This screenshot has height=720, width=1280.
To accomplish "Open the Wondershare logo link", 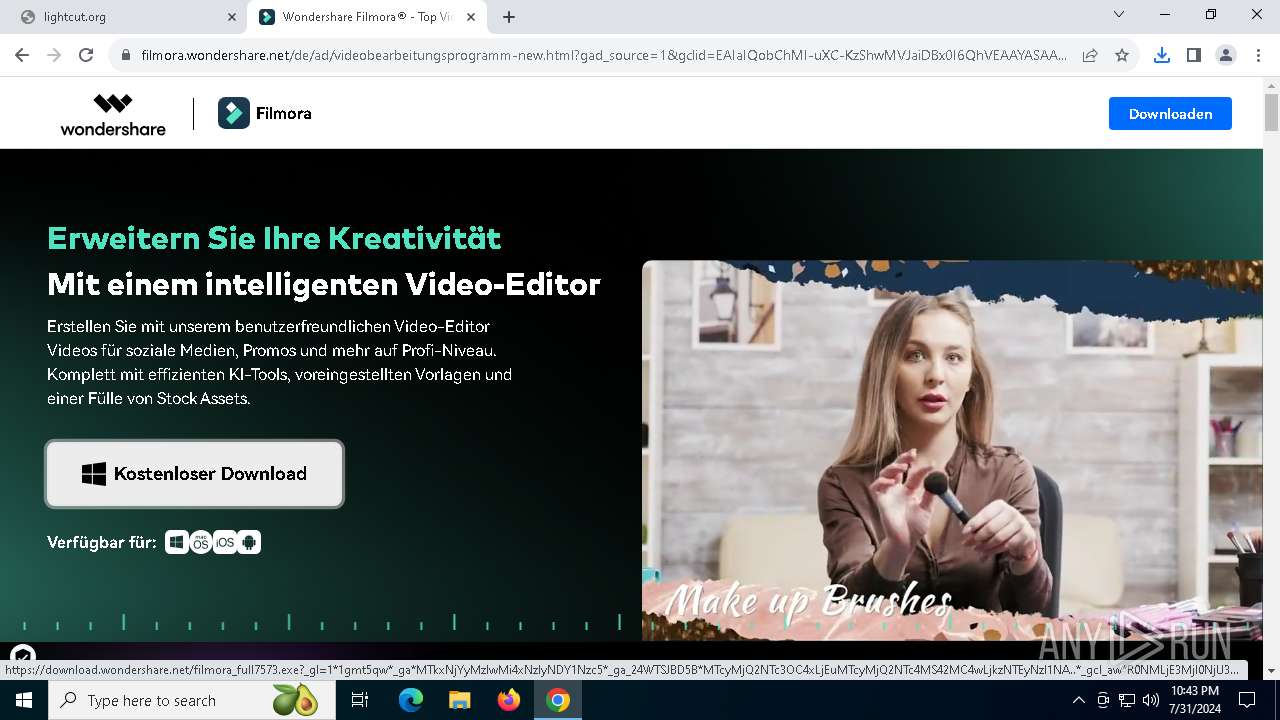I will (x=113, y=114).
